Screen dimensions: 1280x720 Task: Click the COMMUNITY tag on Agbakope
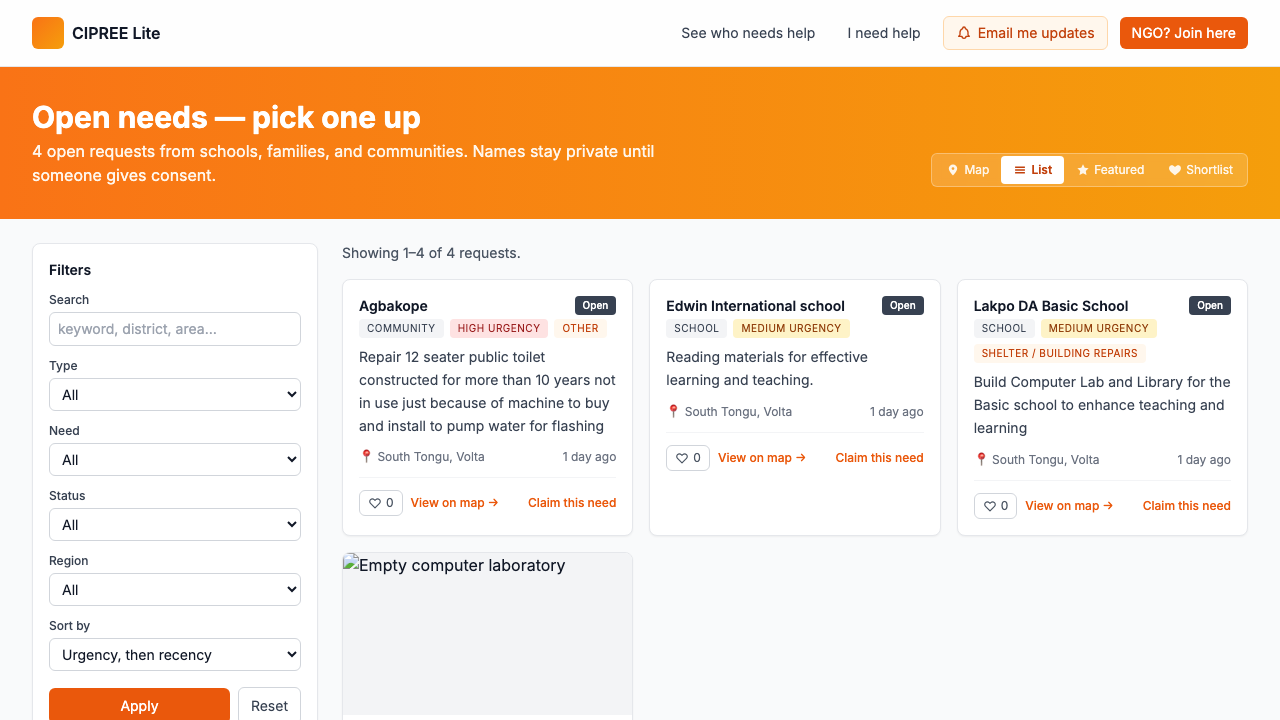coord(401,328)
